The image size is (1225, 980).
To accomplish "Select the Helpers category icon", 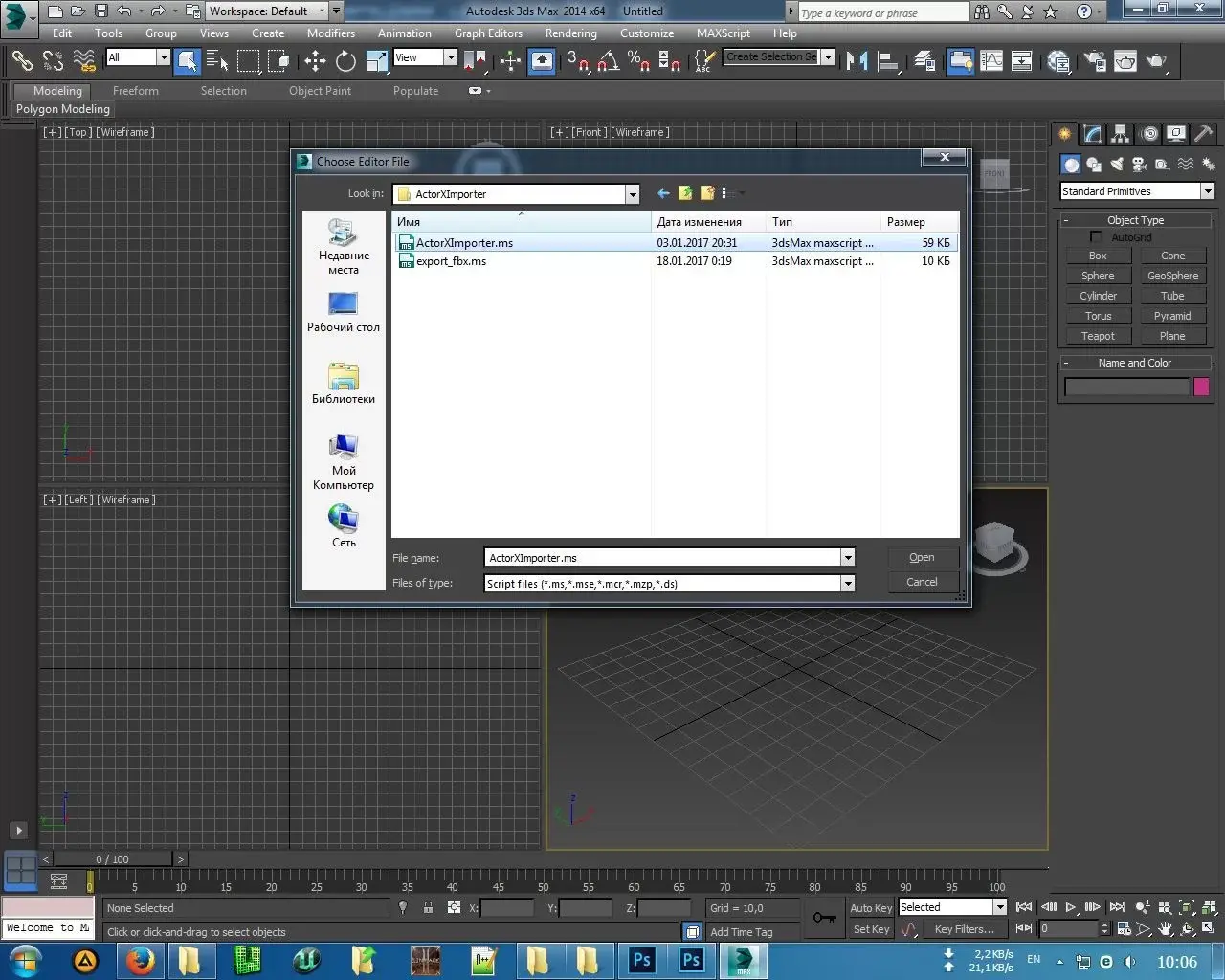I will pyautogui.click(x=1162, y=165).
